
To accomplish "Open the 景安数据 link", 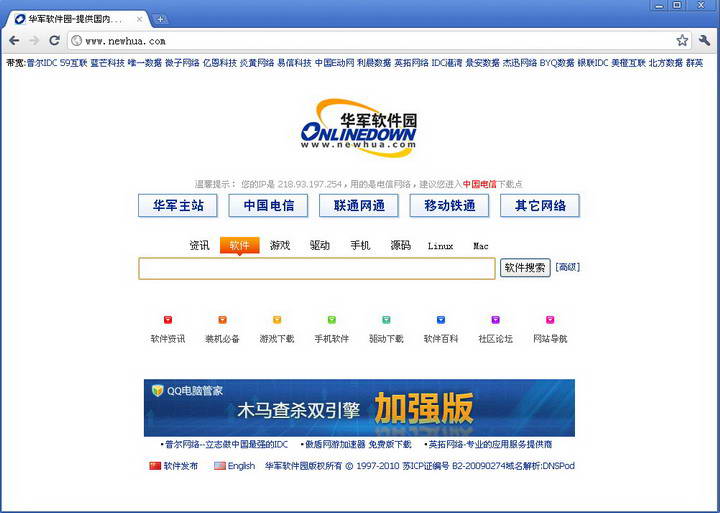I will pyautogui.click(x=482, y=63).
